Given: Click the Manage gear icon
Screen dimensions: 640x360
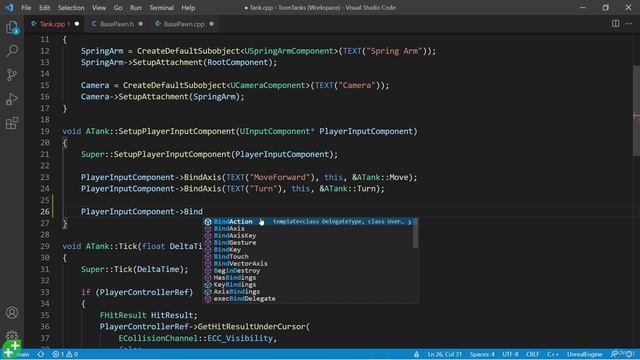Looking at the screenshot, I should coord(12,336).
